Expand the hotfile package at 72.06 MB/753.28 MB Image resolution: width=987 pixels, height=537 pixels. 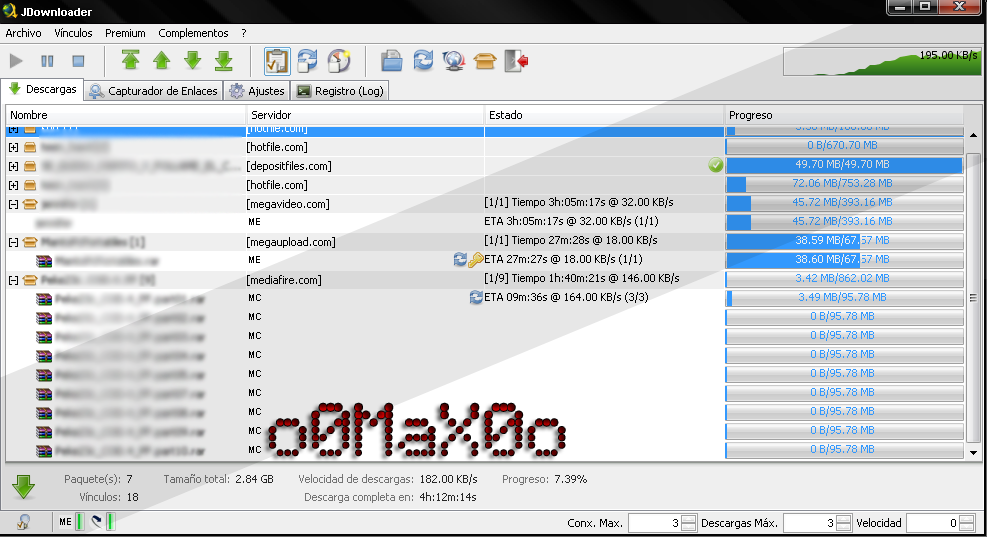pos(13,185)
